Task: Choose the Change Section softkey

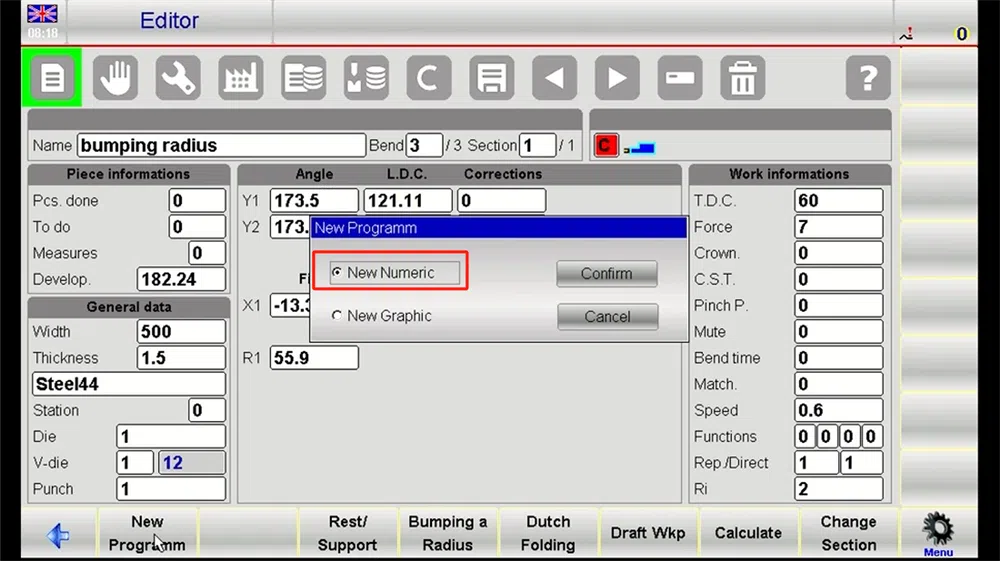Action: point(848,534)
